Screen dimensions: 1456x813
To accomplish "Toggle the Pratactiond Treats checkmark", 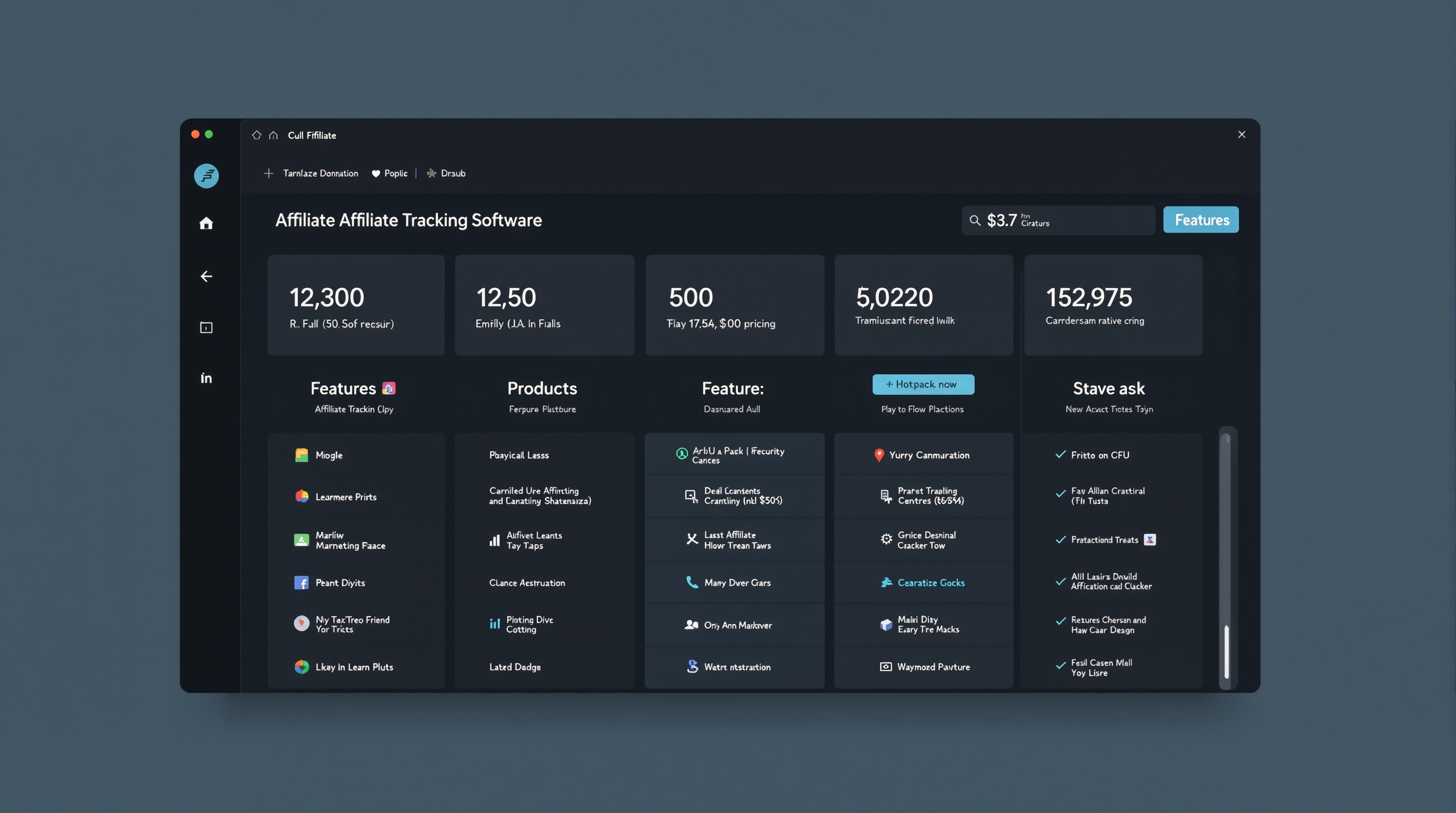I will [1060, 539].
